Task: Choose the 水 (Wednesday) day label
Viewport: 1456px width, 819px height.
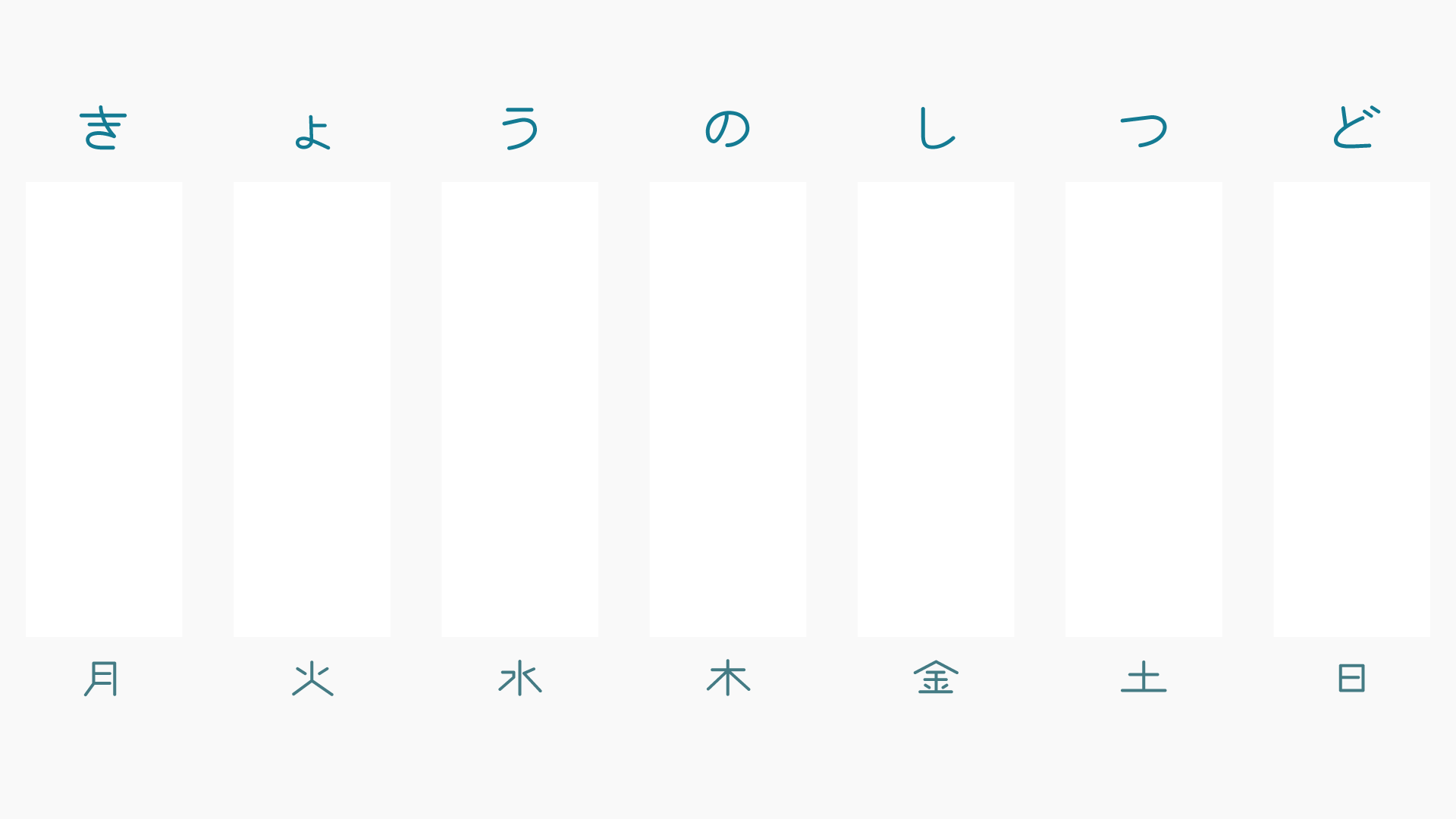Action: coord(520,678)
